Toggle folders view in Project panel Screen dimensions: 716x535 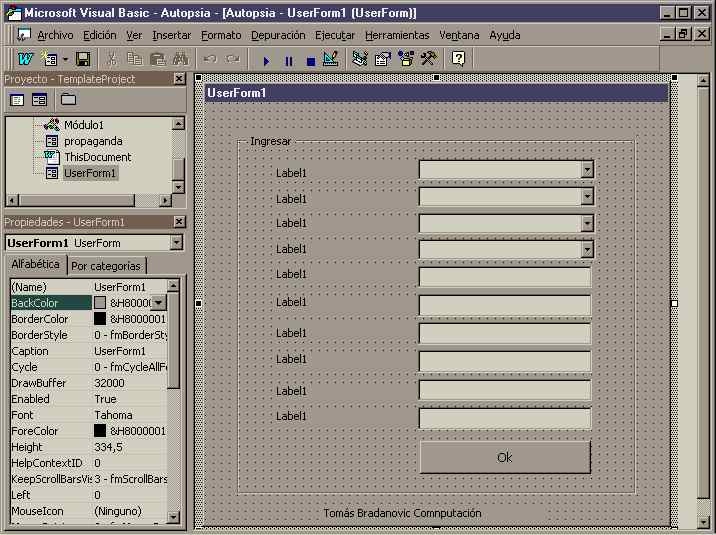[68, 99]
